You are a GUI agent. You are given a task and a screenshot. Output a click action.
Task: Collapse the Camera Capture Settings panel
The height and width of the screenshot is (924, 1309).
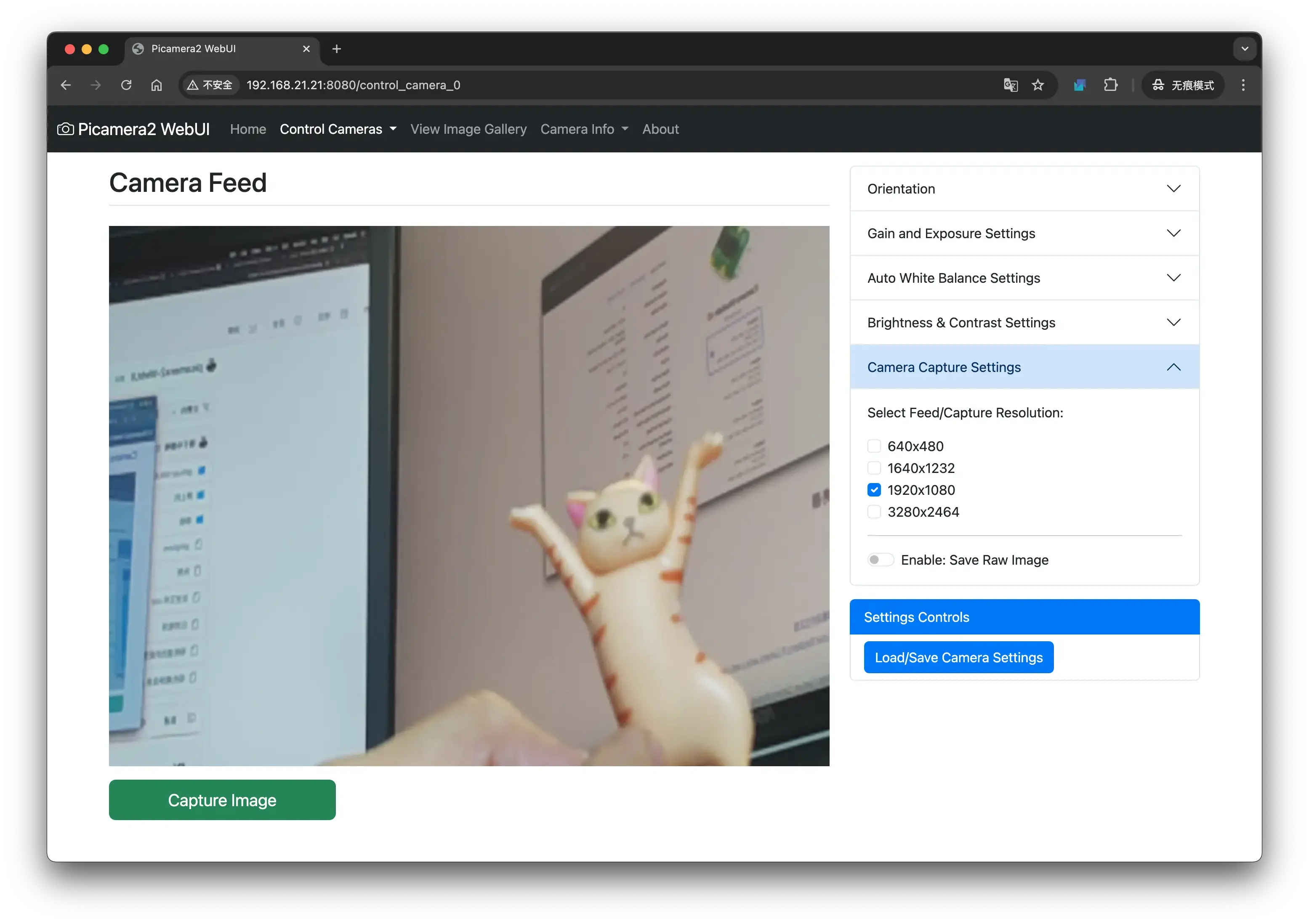click(x=1024, y=367)
